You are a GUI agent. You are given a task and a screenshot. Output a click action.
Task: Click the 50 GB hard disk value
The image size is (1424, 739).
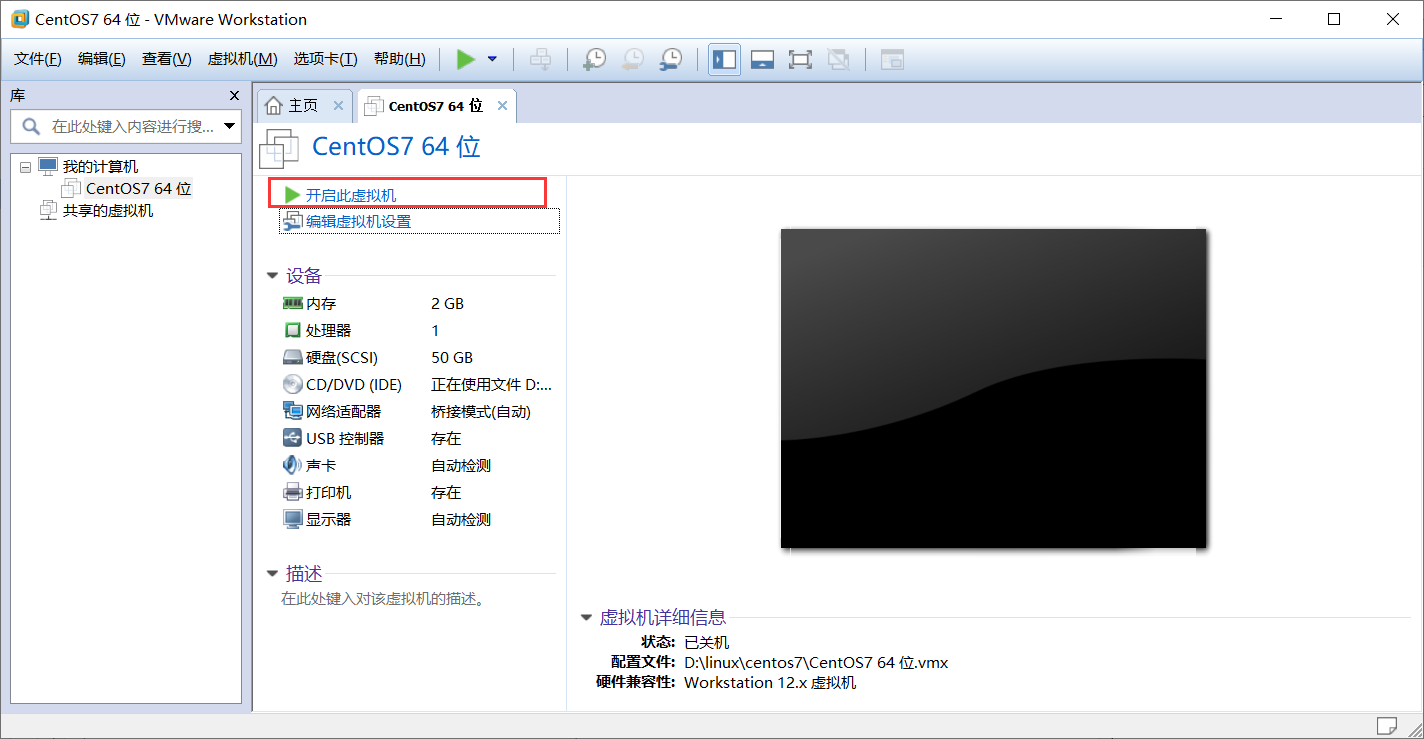coord(451,357)
